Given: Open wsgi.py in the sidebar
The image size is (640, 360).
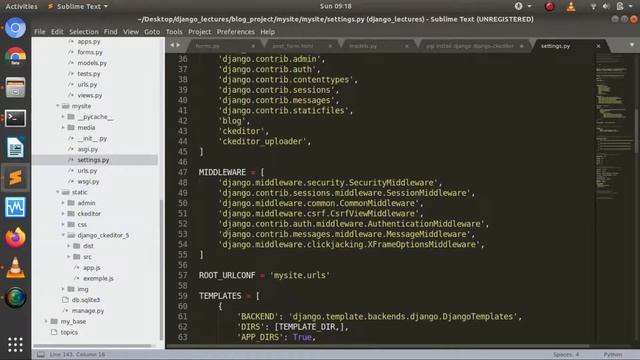Looking at the screenshot, I should tap(88, 182).
